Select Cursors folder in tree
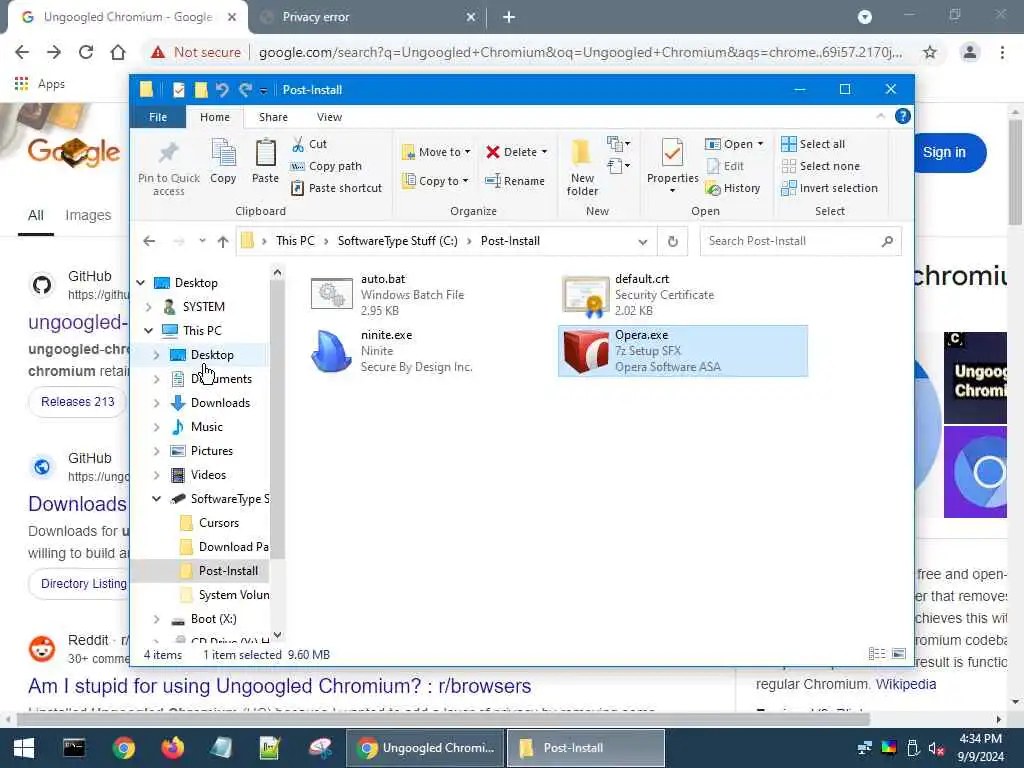1024x768 pixels. click(x=219, y=523)
